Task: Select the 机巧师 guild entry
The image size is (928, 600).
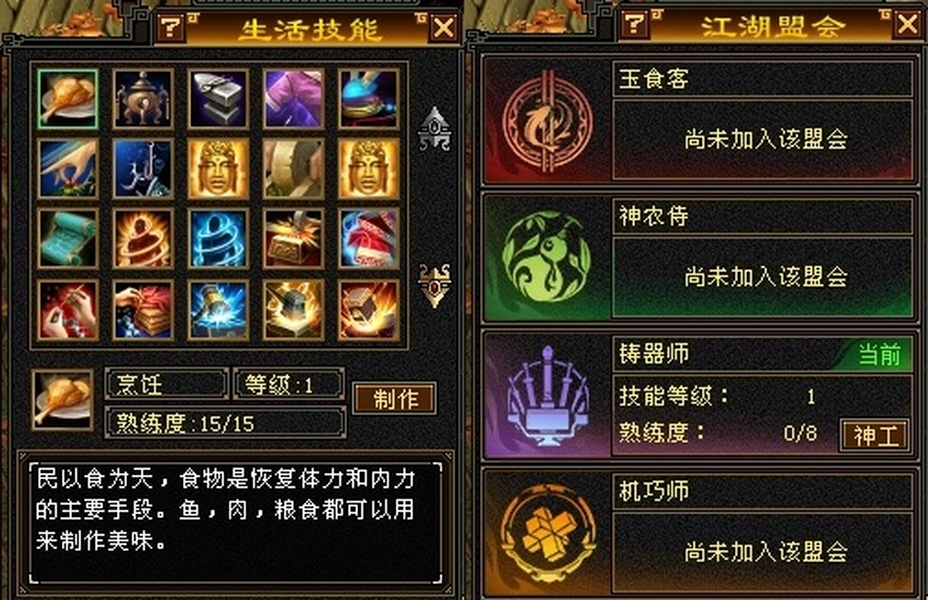Action: (699, 533)
